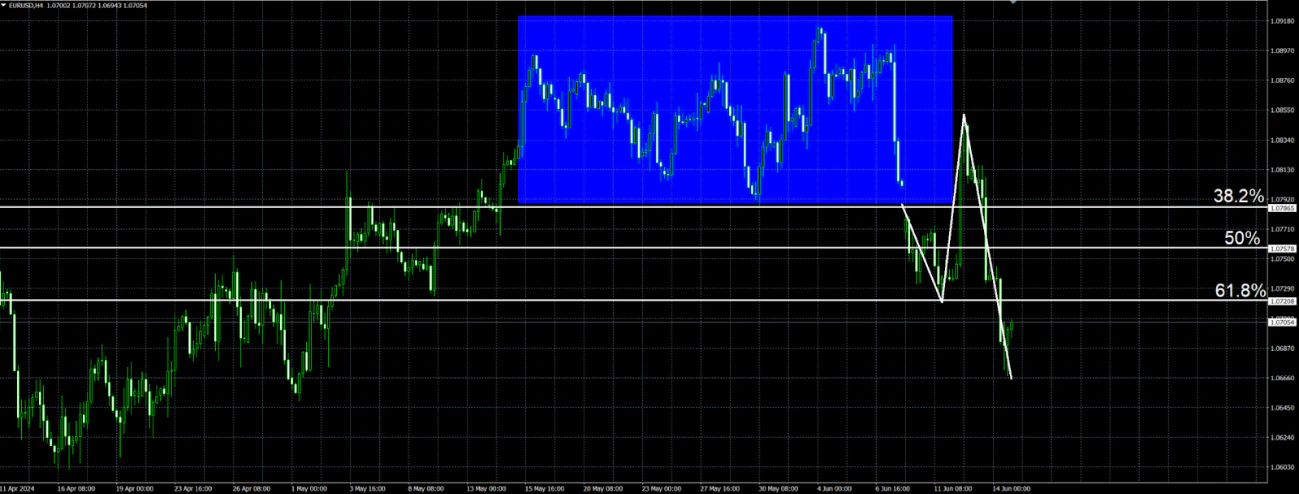1299x494 pixels.
Task: Click the 1.07865 price tag on axis
Action: [1282, 208]
